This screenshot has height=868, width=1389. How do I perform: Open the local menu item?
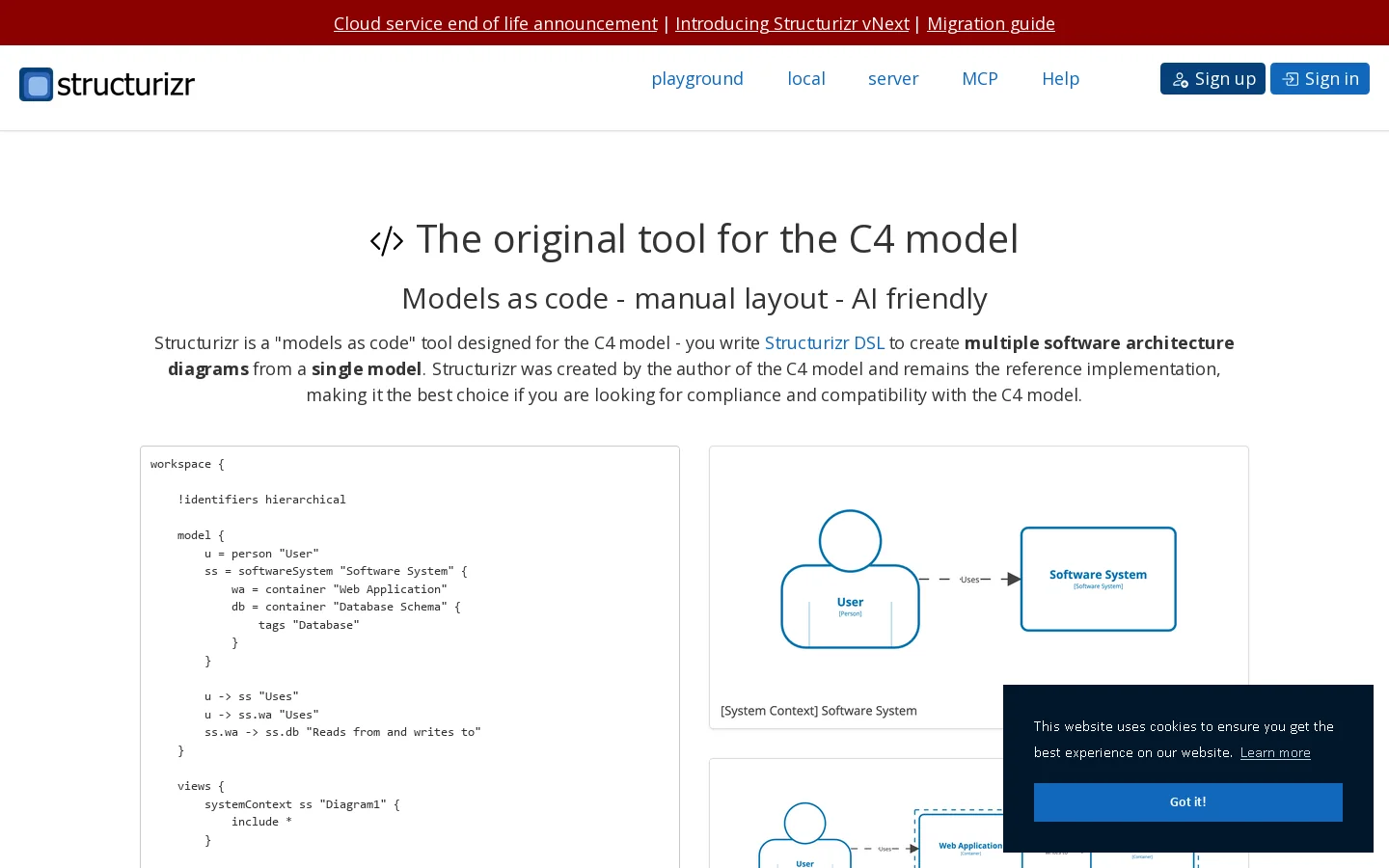click(806, 79)
